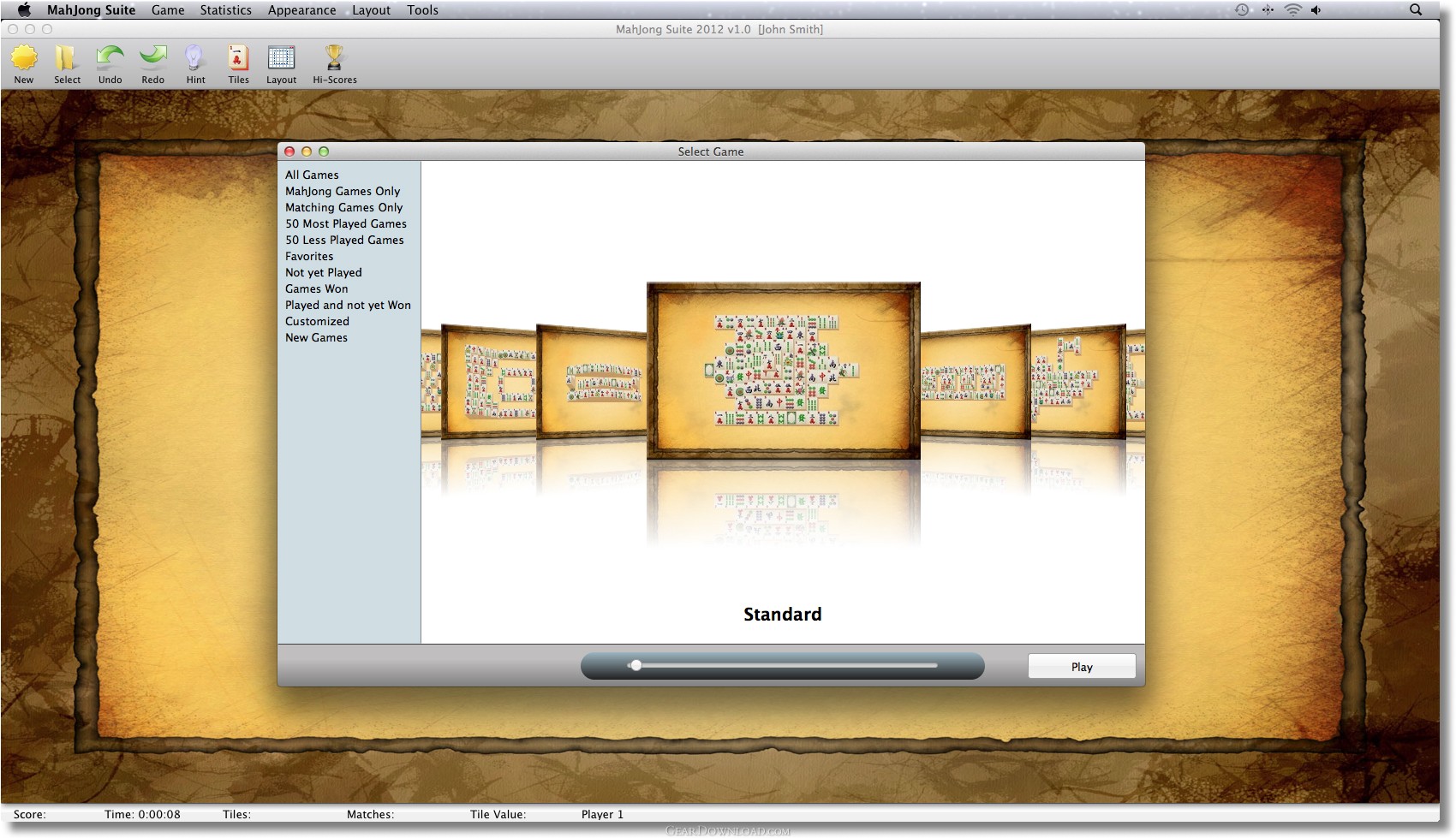The image size is (1456, 838).
Task: Open the Statistics menu
Action: pos(226,10)
